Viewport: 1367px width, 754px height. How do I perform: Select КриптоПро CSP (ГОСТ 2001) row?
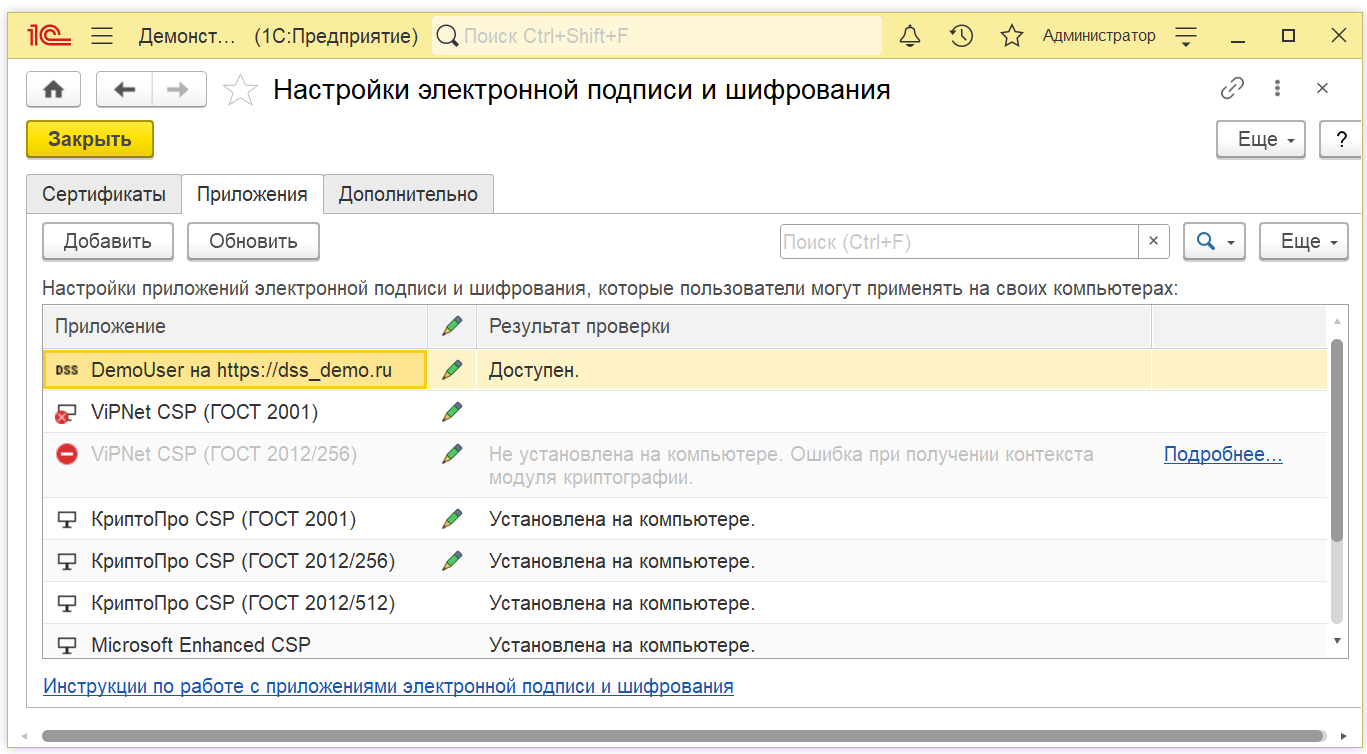[685, 519]
